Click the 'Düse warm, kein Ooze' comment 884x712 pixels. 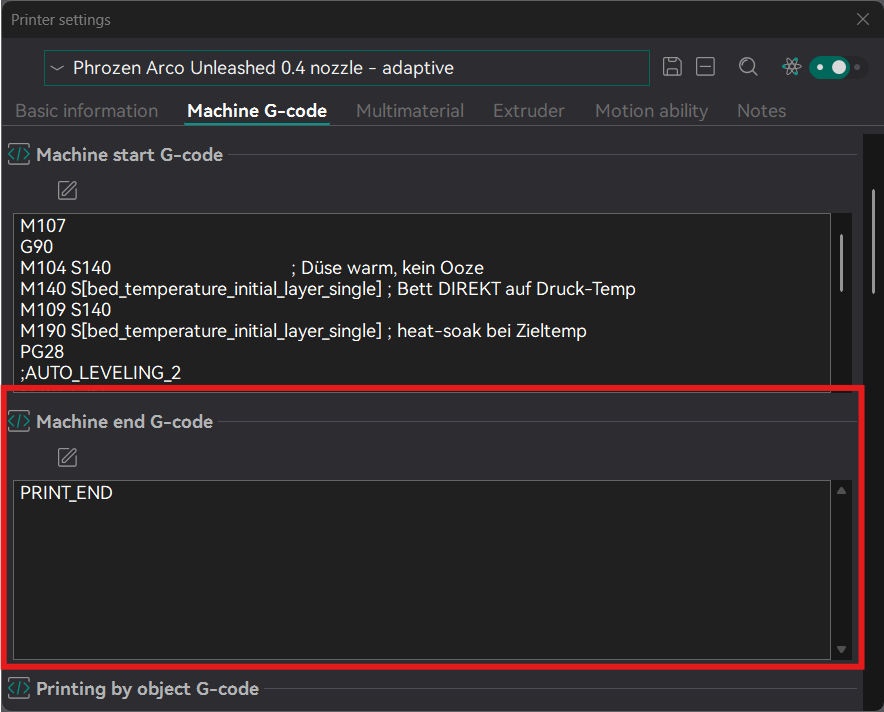[x=392, y=268]
